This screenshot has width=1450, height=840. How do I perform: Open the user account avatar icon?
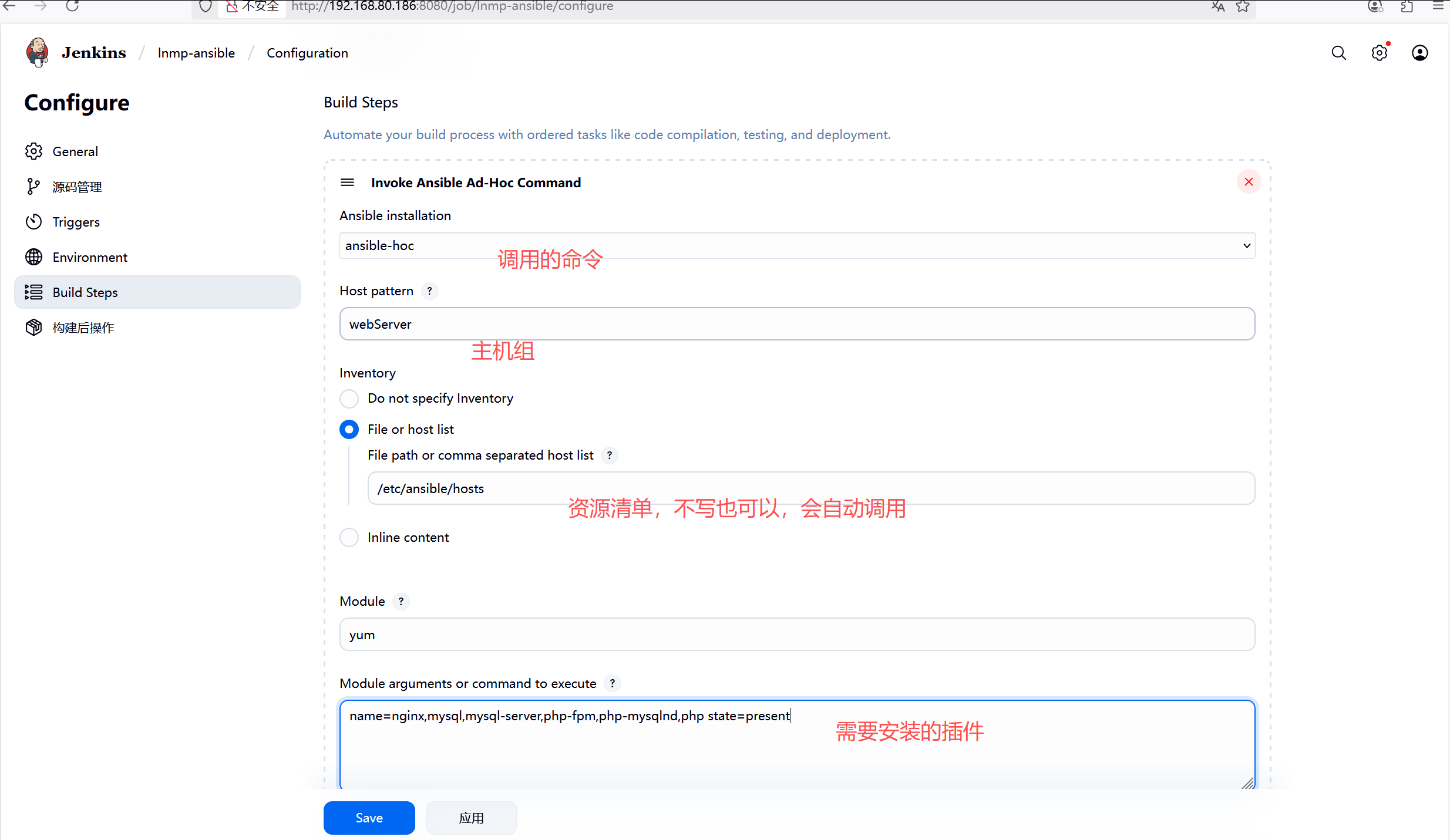tap(1419, 53)
